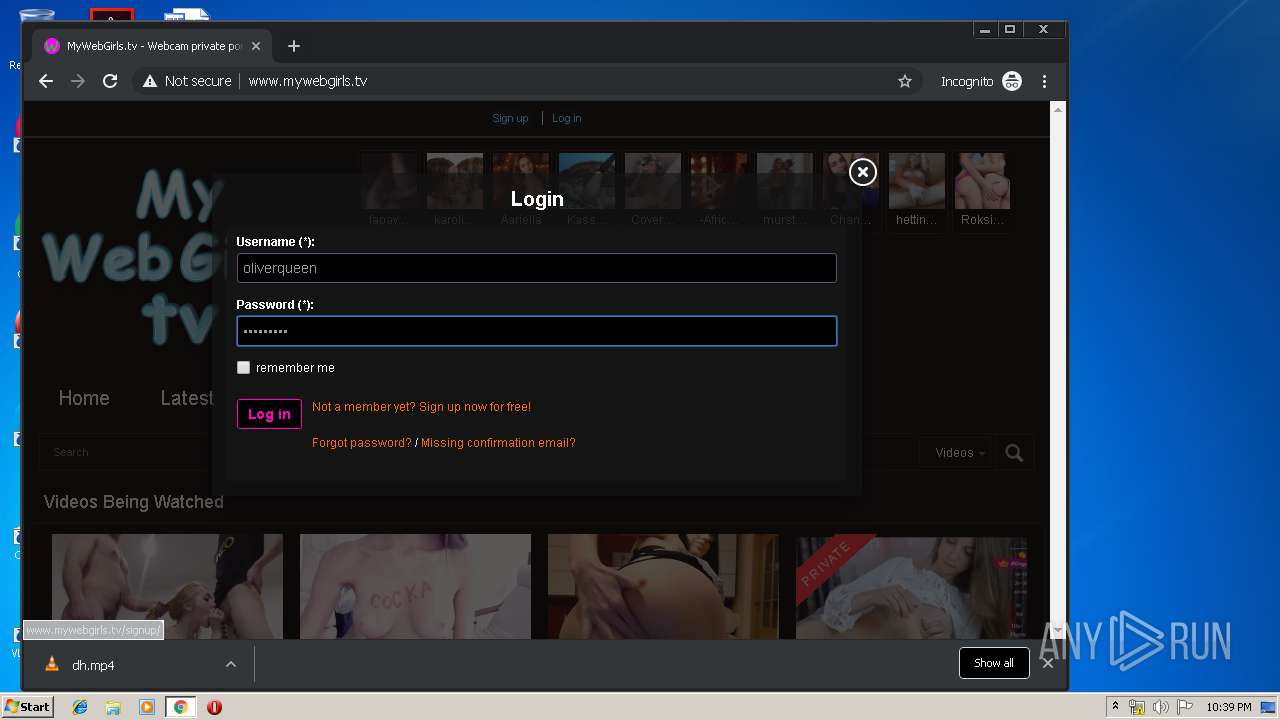The width and height of the screenshot is (1280, 720).
Task: Toggle the remember me checkbox
Action: [x=243, y=367]
